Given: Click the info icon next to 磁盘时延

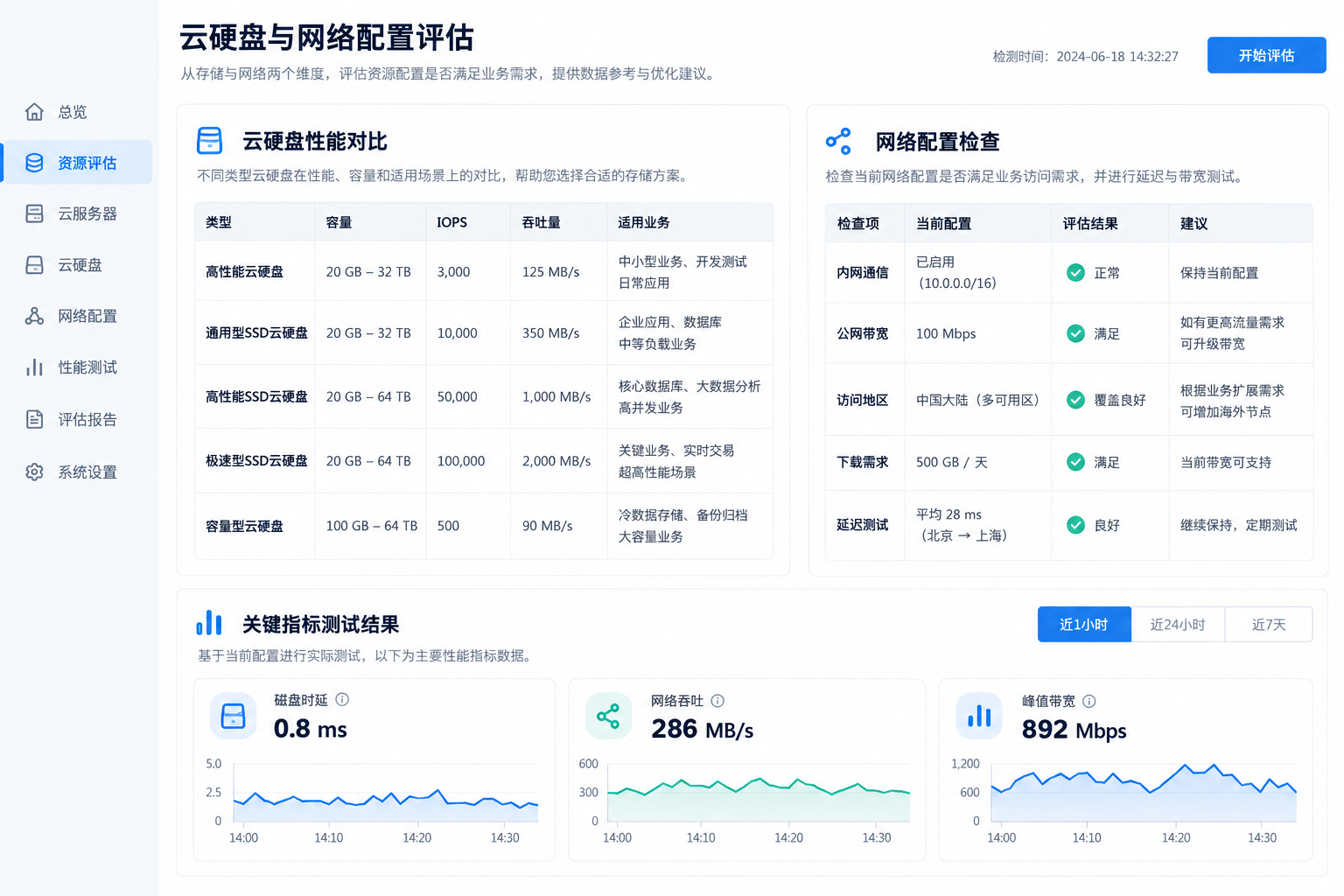Looking at the screenshot, I should click(342, 699).
